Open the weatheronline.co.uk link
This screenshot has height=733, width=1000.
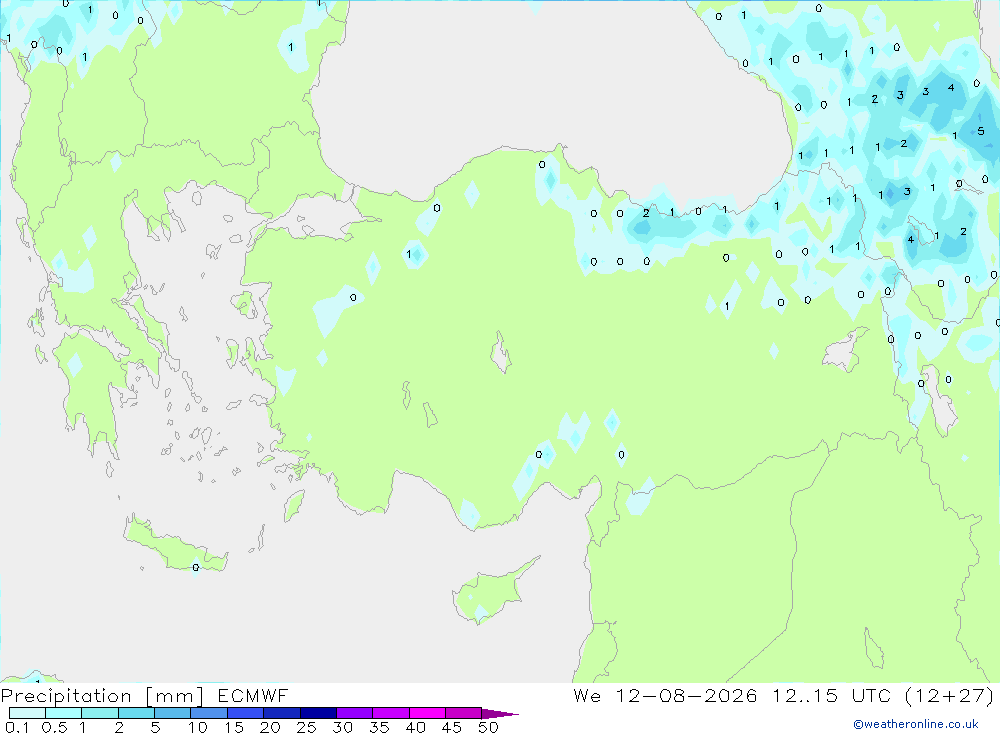[x=916, y=724]
